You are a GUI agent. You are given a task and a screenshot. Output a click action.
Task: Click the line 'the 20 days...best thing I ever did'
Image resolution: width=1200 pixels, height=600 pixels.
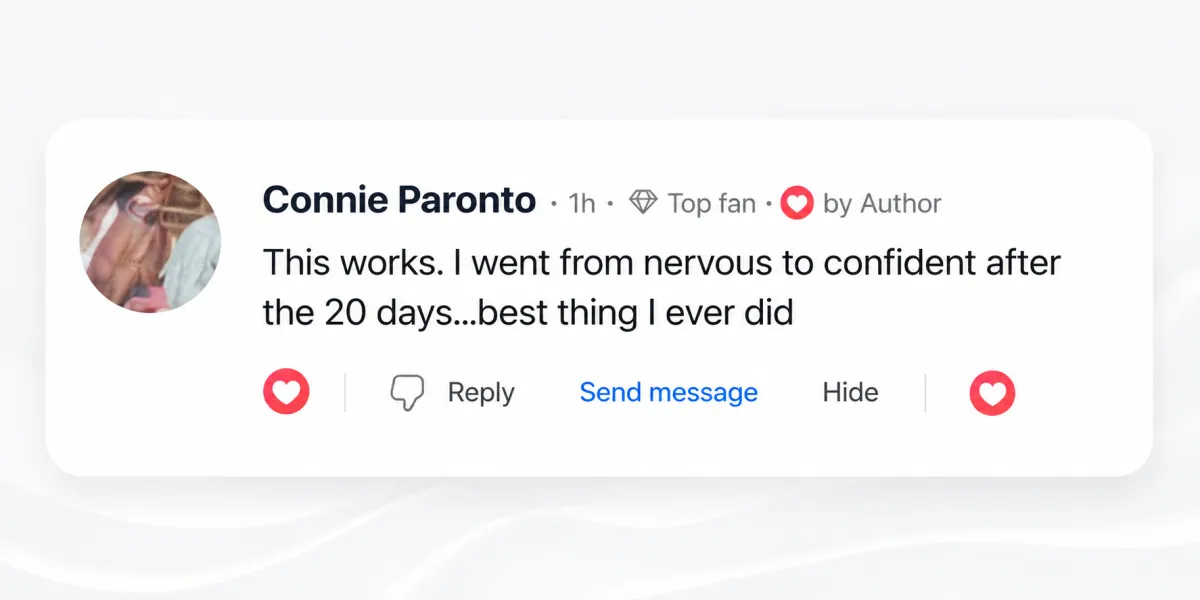528,313
